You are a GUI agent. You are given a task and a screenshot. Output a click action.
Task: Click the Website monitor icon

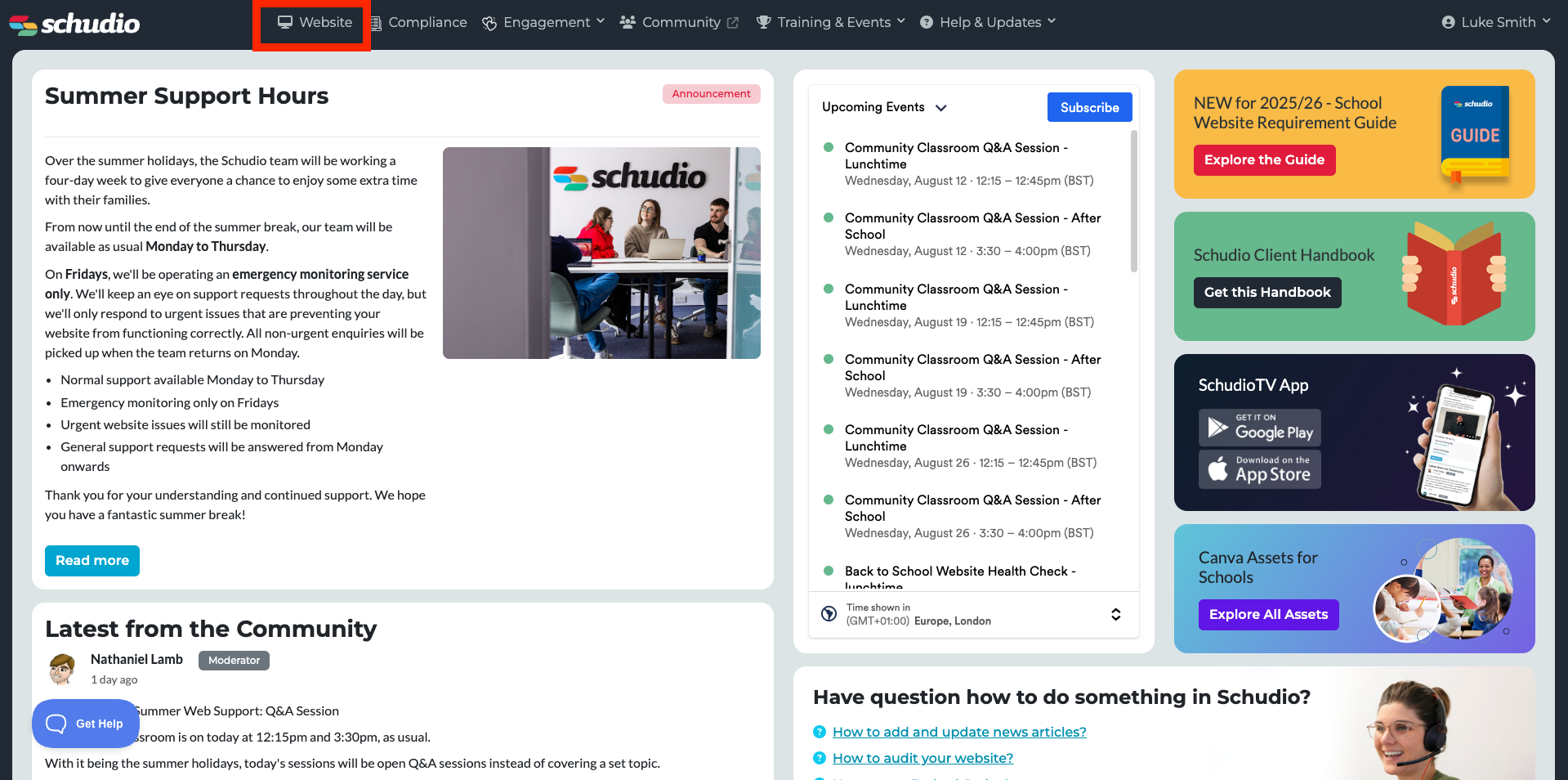285,22
